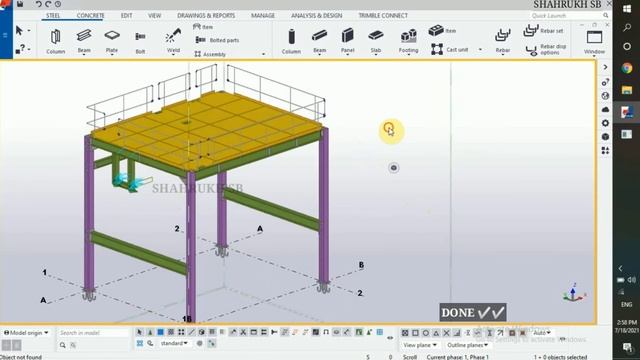Open the MANAGE ribbon tab

click(x=262, y=16)
